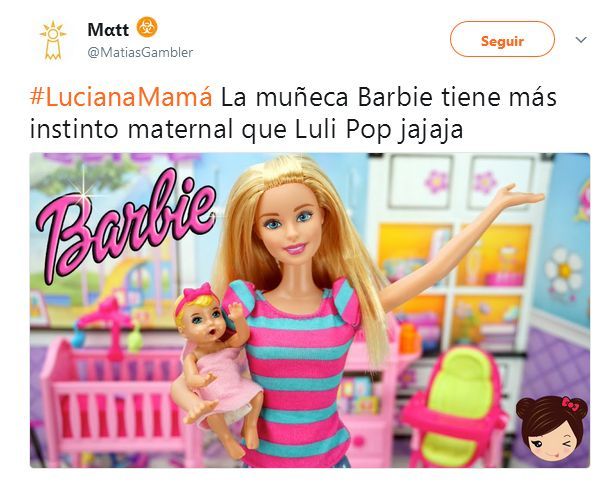Expand the tweet options chevron
The height and width of the screenshot is (486, 612).
pyautogui.click(x=581, y=40)
